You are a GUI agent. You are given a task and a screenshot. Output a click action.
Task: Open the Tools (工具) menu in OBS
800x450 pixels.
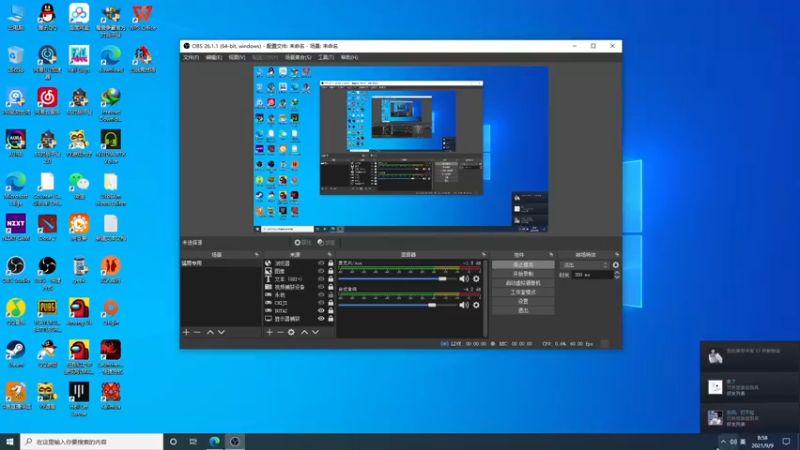[x=326, y=58]
